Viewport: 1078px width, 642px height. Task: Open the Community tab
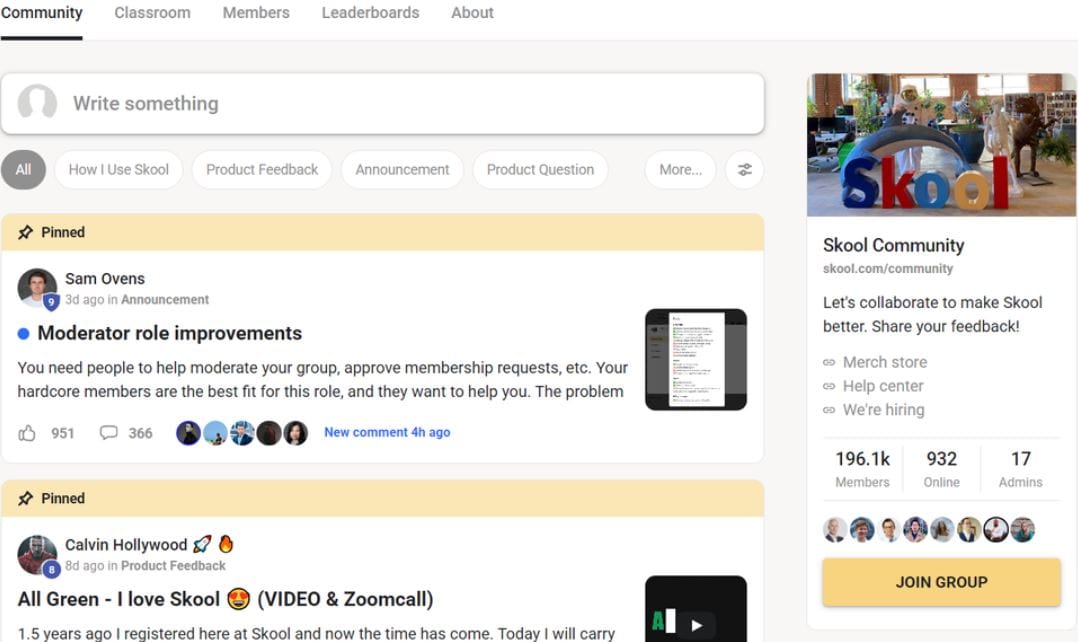point(41,12)
